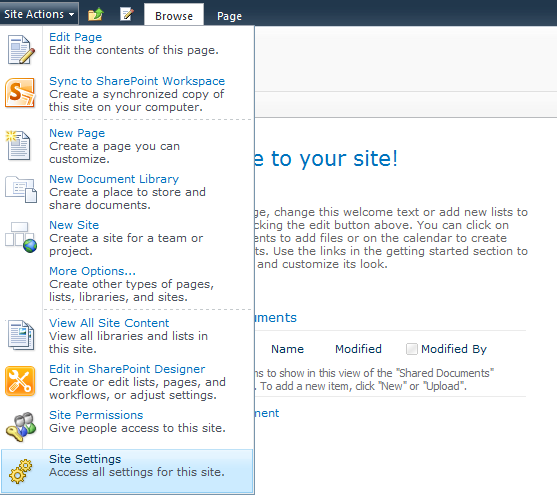Click the View All Site Content icon
557x500 pixels.
[x=21, y=335]
